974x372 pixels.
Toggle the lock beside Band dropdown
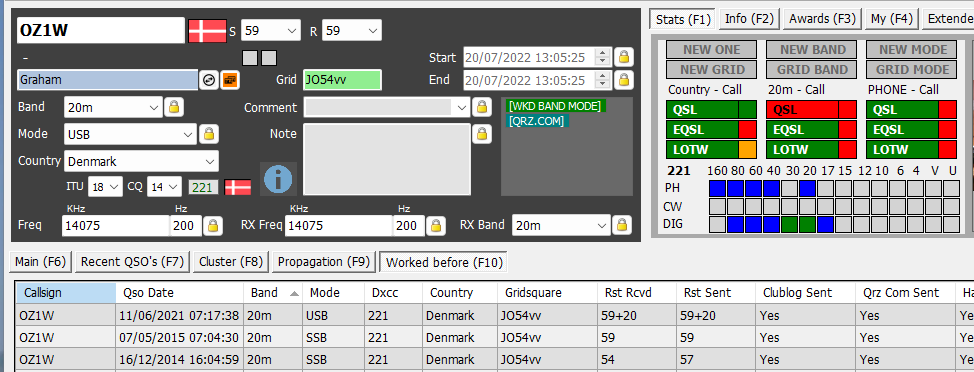pyautogui.click(x=174, y=107)
